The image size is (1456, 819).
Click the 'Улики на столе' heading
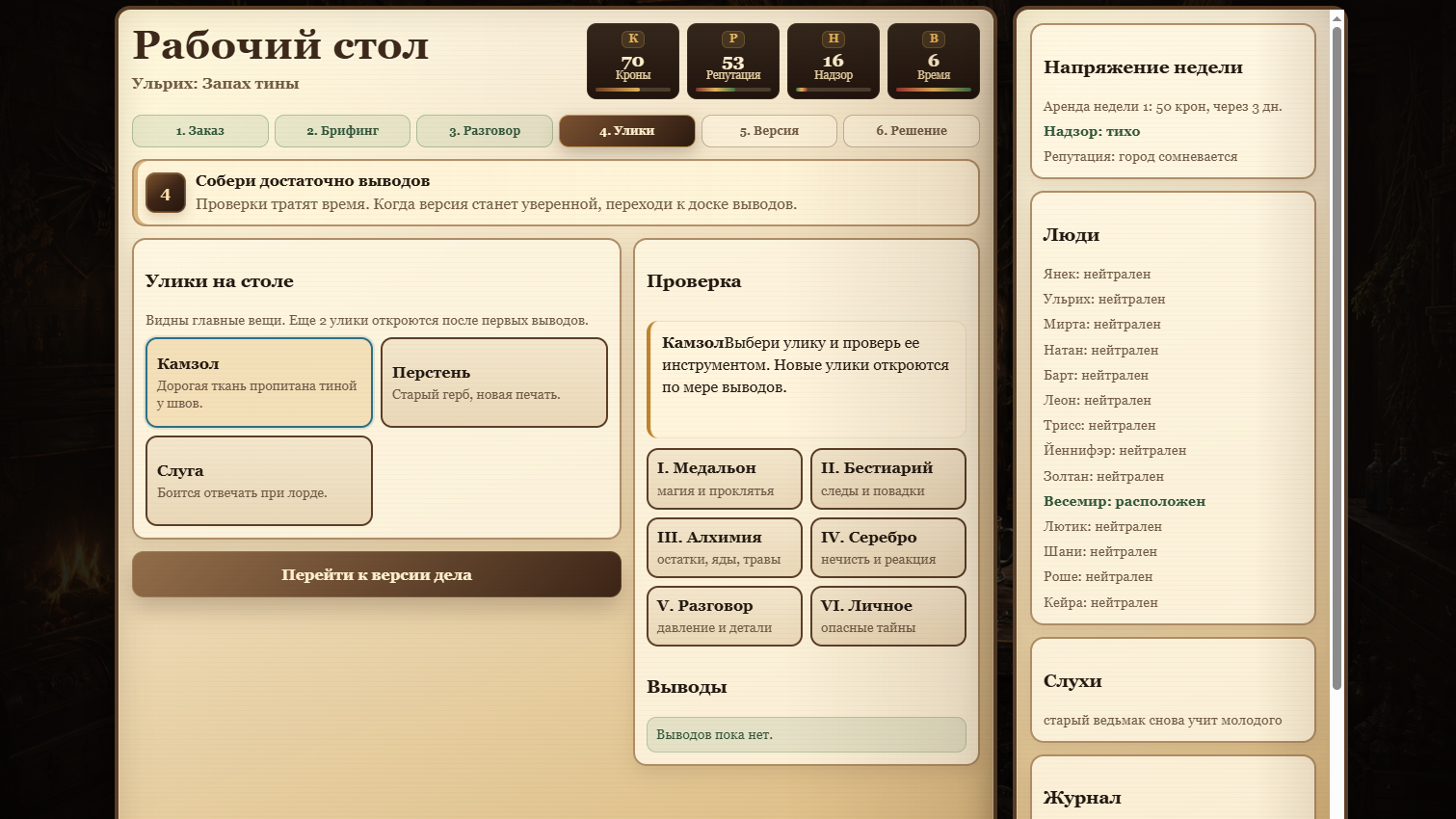pyautogui.click(x=220, y=281)
